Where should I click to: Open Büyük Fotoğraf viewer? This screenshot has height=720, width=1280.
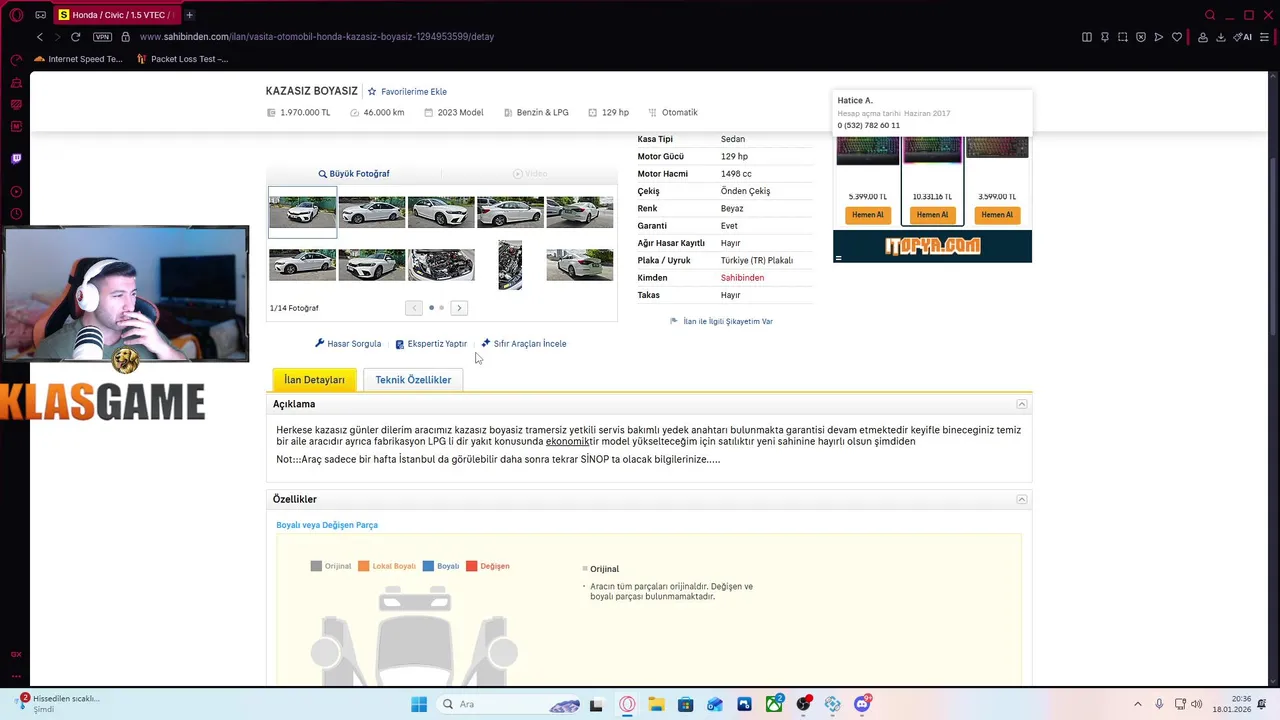click(x=354, y=174)
